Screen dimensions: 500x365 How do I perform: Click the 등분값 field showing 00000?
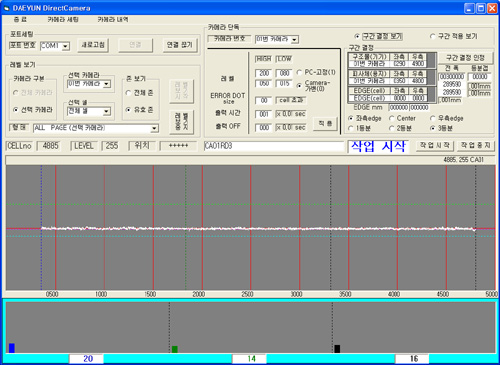coord(480,77)
